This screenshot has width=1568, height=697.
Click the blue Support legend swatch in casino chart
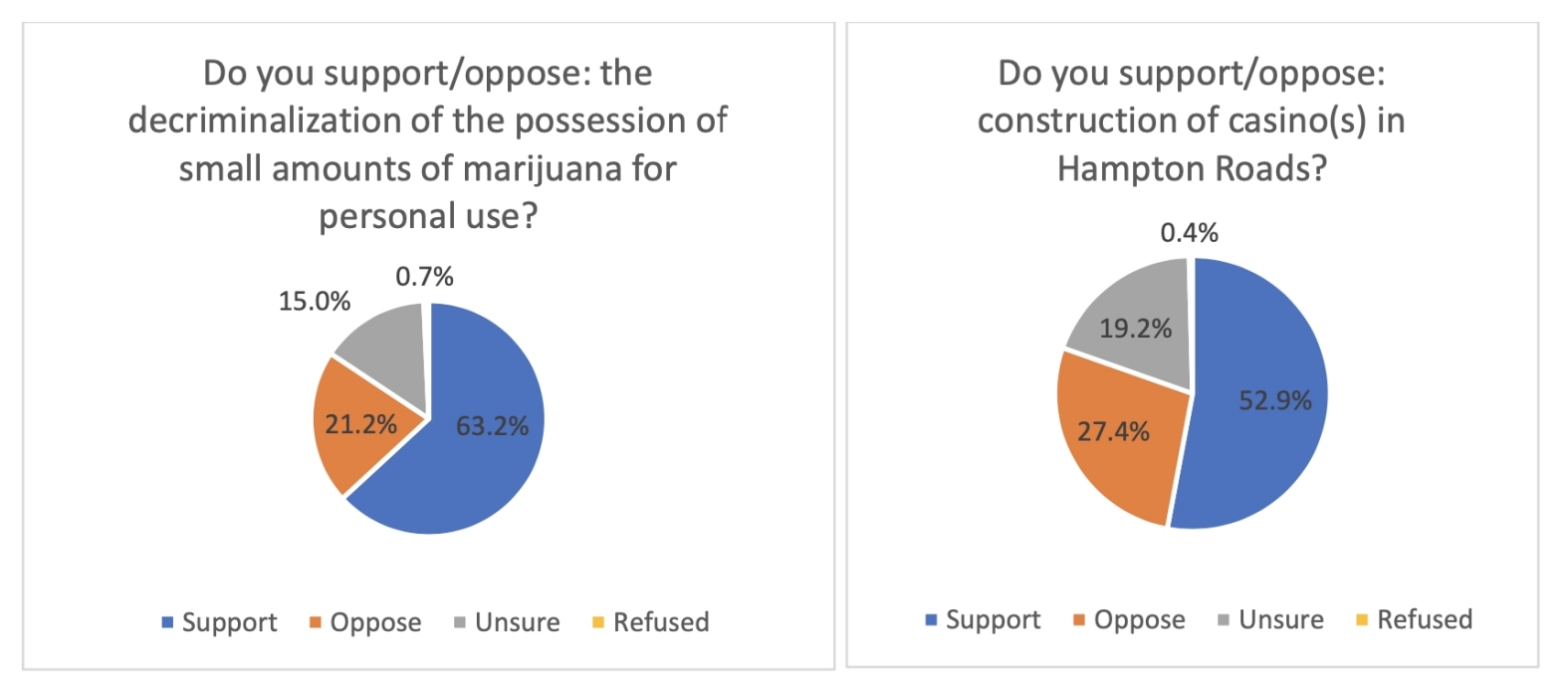[x=932, y=620]
